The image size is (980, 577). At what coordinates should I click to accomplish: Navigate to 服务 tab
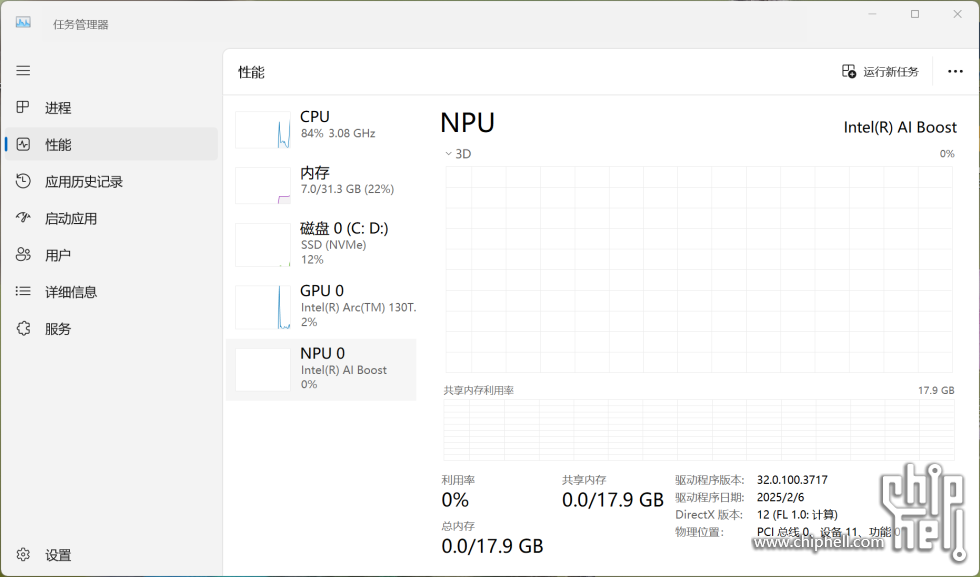tap(111, 329)
